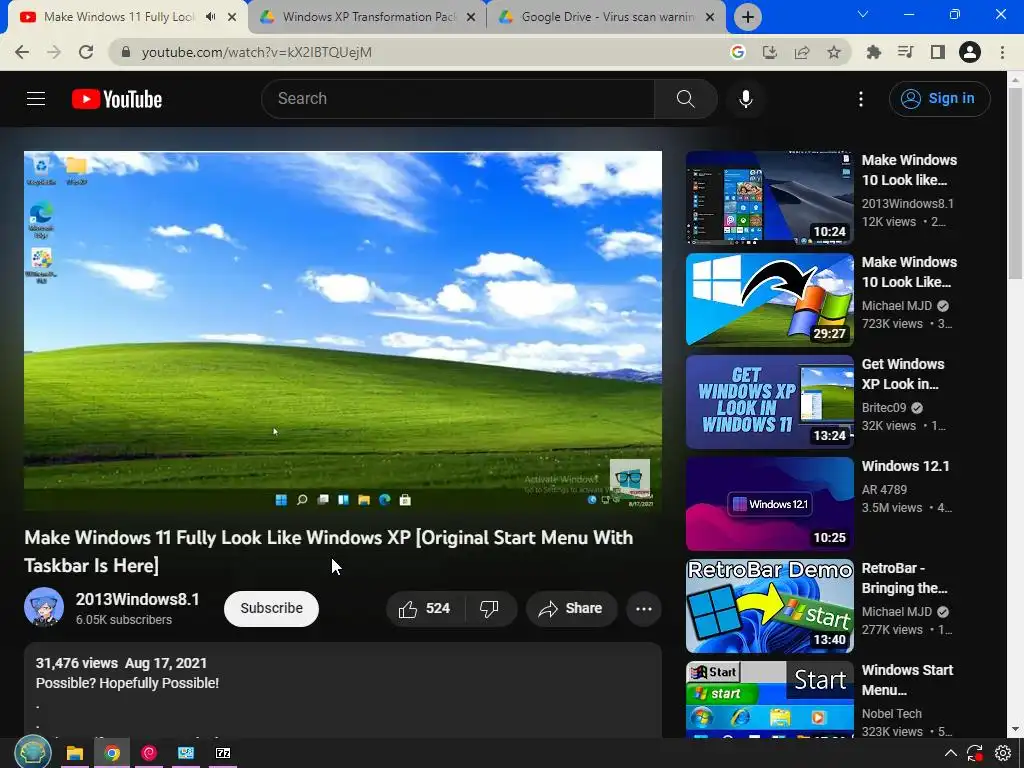The image size is (1024, 768).
Task: Bookmark this page with the star
Action: pyautogui.click(x=834, y=52)
